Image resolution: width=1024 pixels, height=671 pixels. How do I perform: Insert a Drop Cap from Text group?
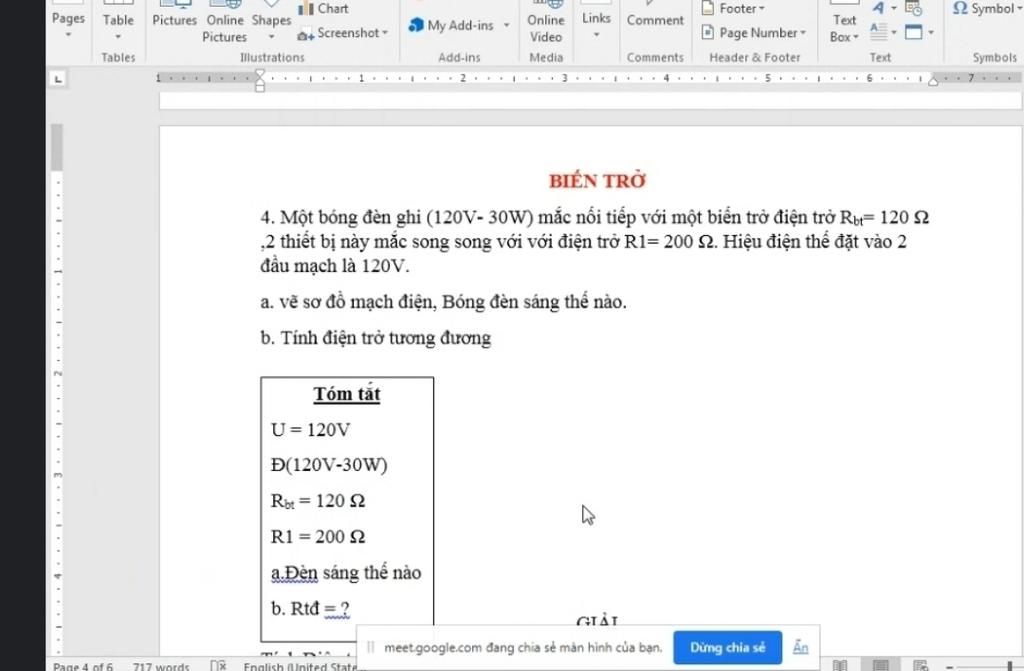point(884,31)
